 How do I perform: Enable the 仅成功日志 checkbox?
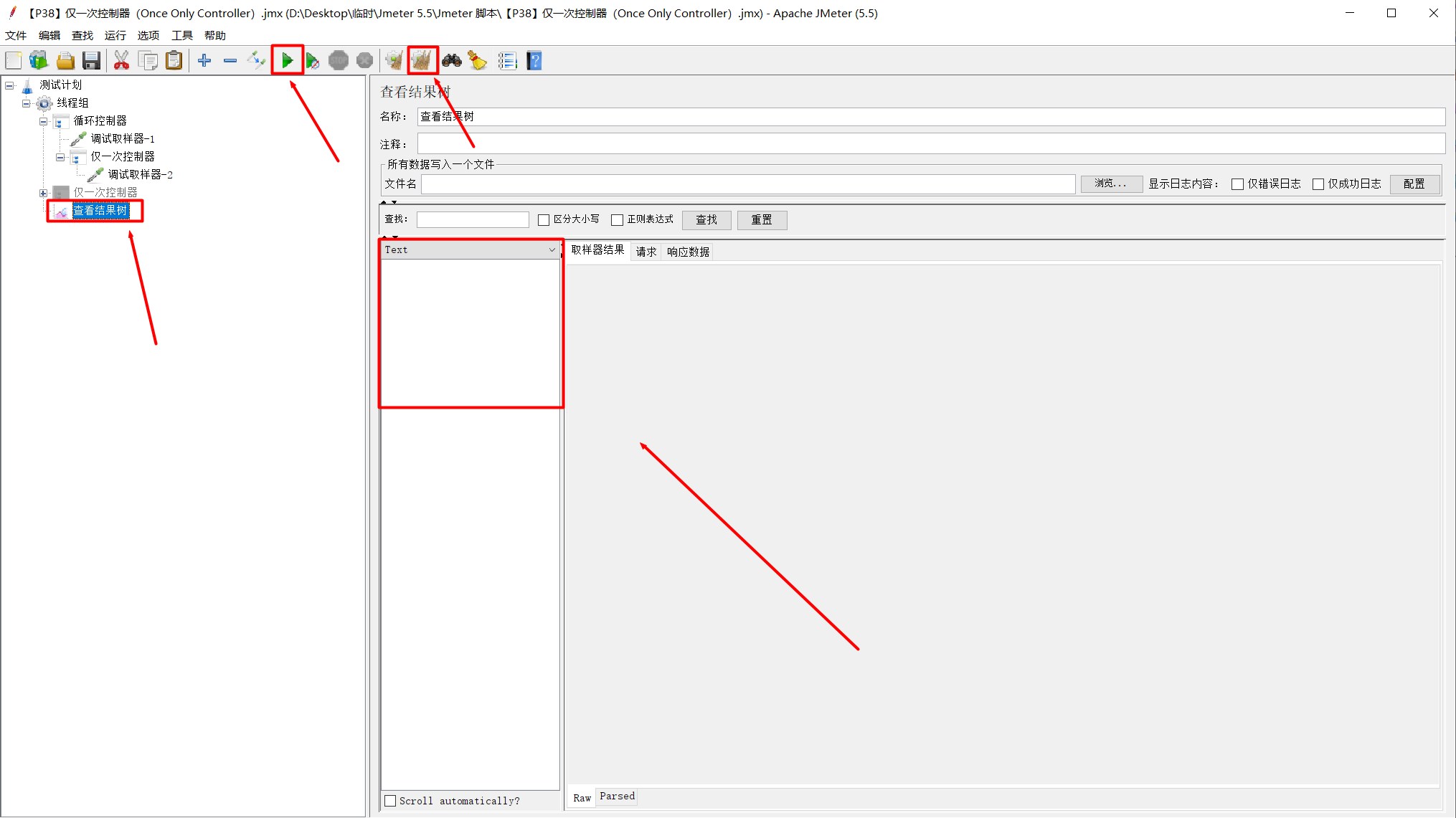pyautogui.click(x=1318, y=184)
